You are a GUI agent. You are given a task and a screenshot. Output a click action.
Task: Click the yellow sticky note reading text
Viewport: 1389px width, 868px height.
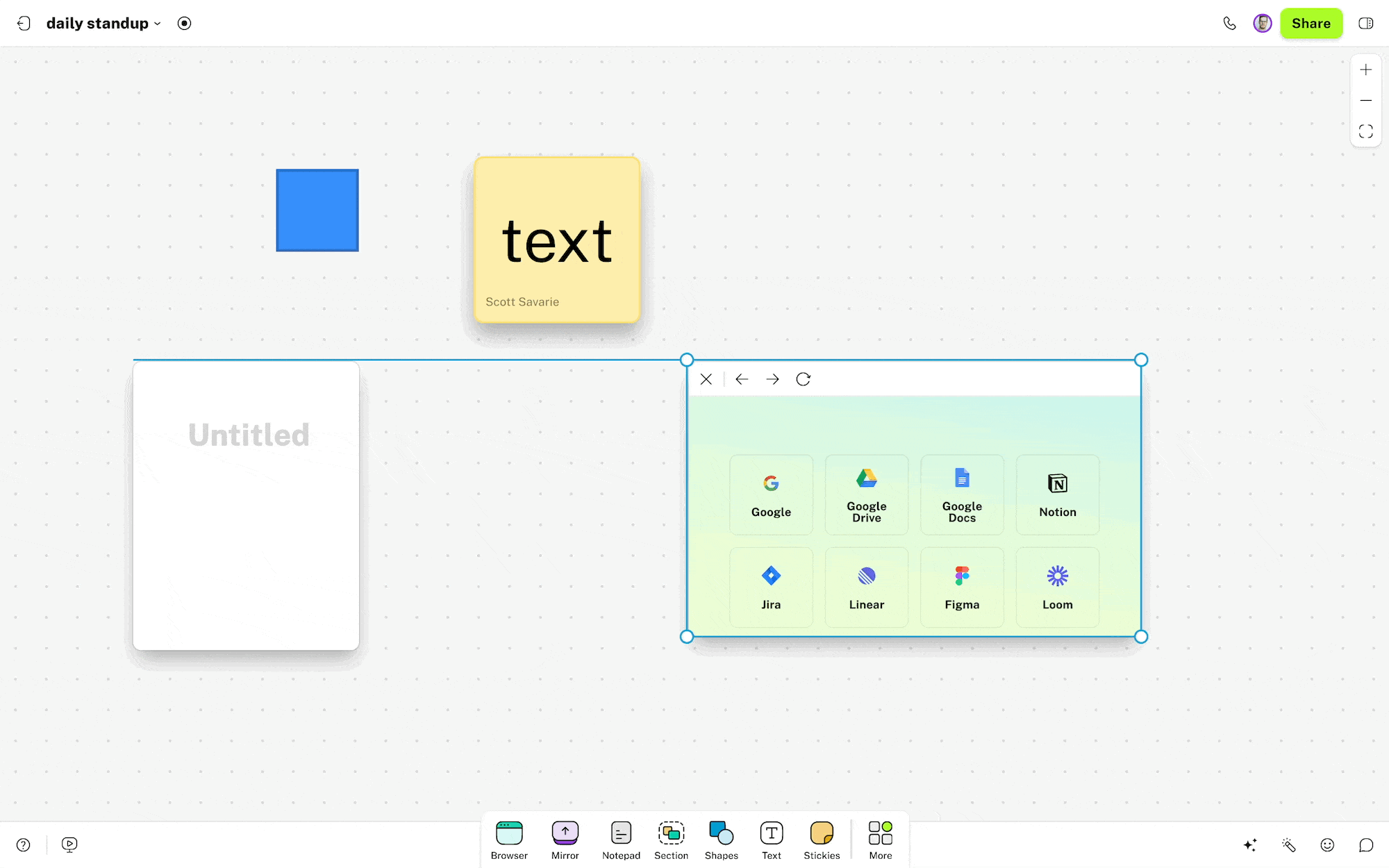(557, 240)
